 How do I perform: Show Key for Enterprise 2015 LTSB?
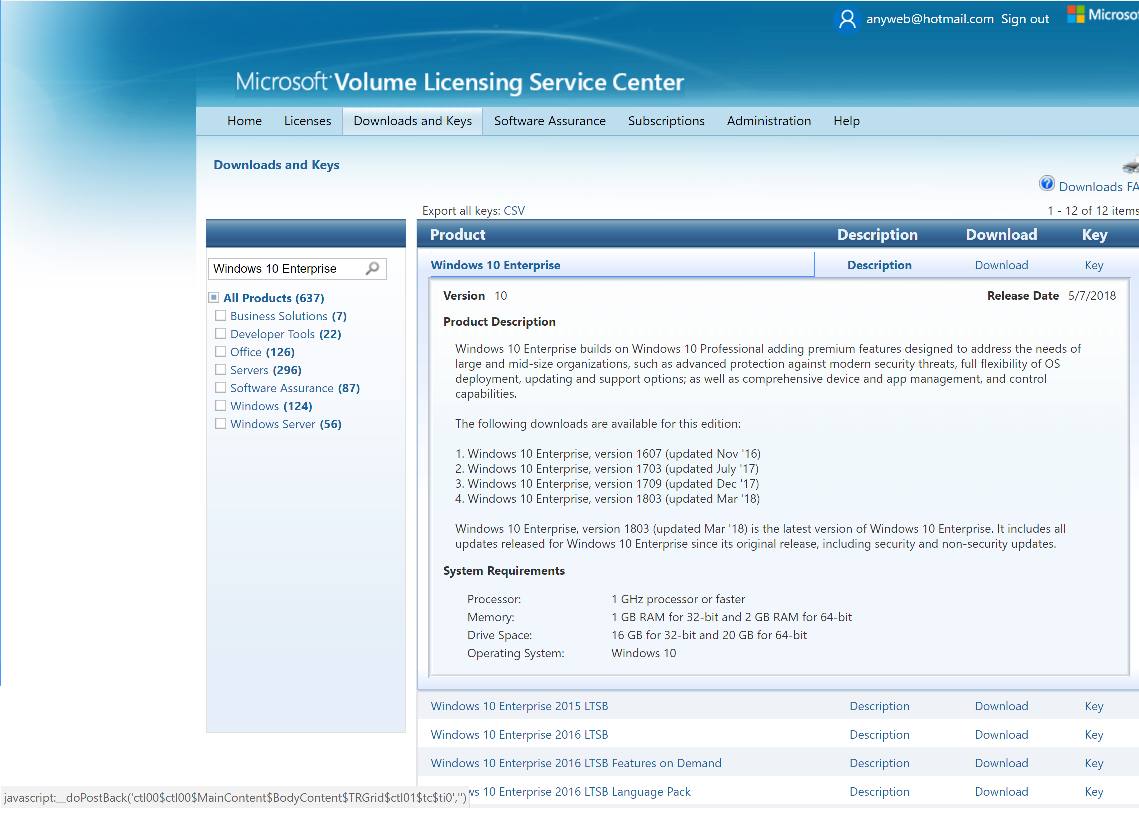(1094, 706)
